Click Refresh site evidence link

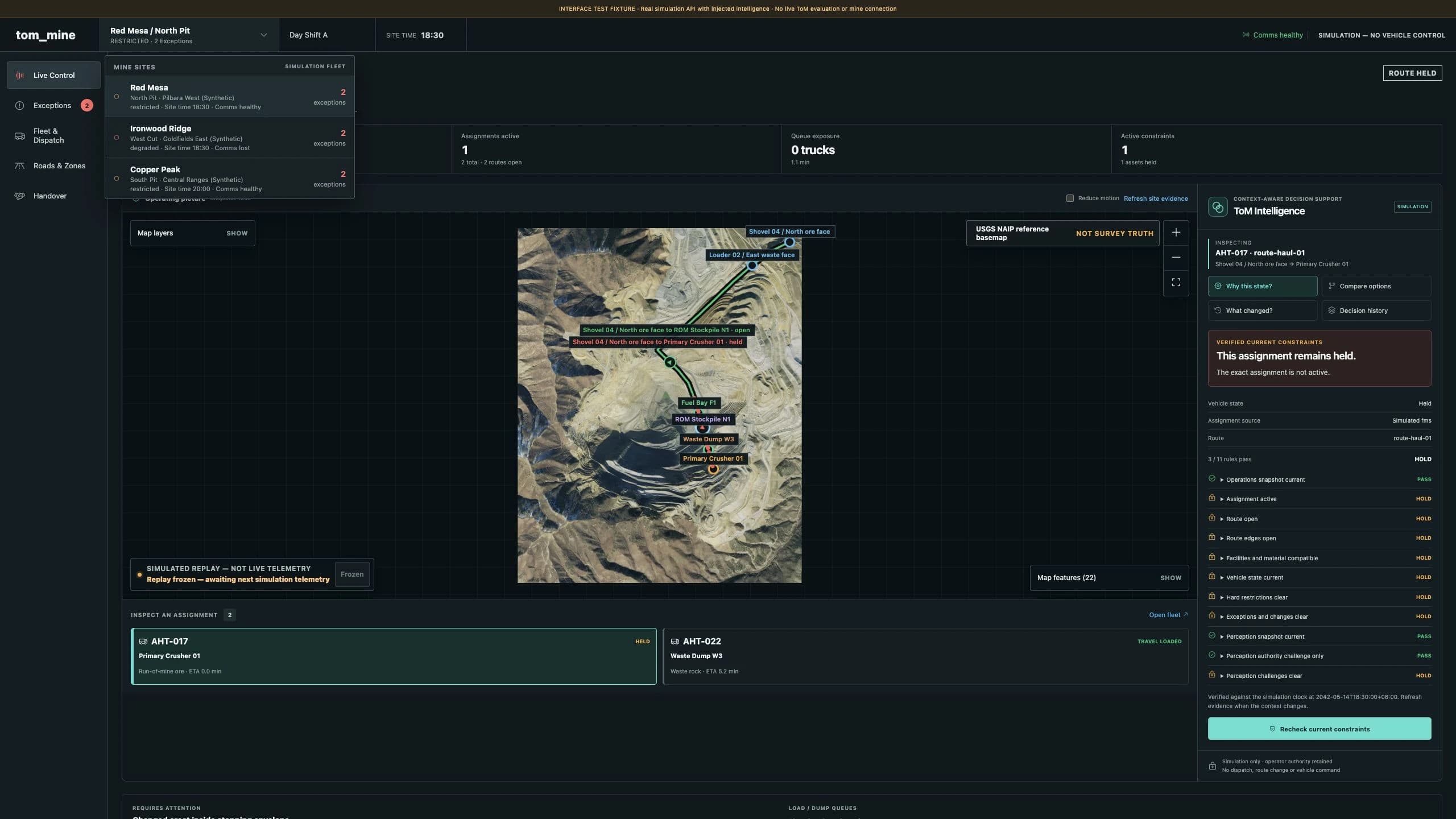1156,198
